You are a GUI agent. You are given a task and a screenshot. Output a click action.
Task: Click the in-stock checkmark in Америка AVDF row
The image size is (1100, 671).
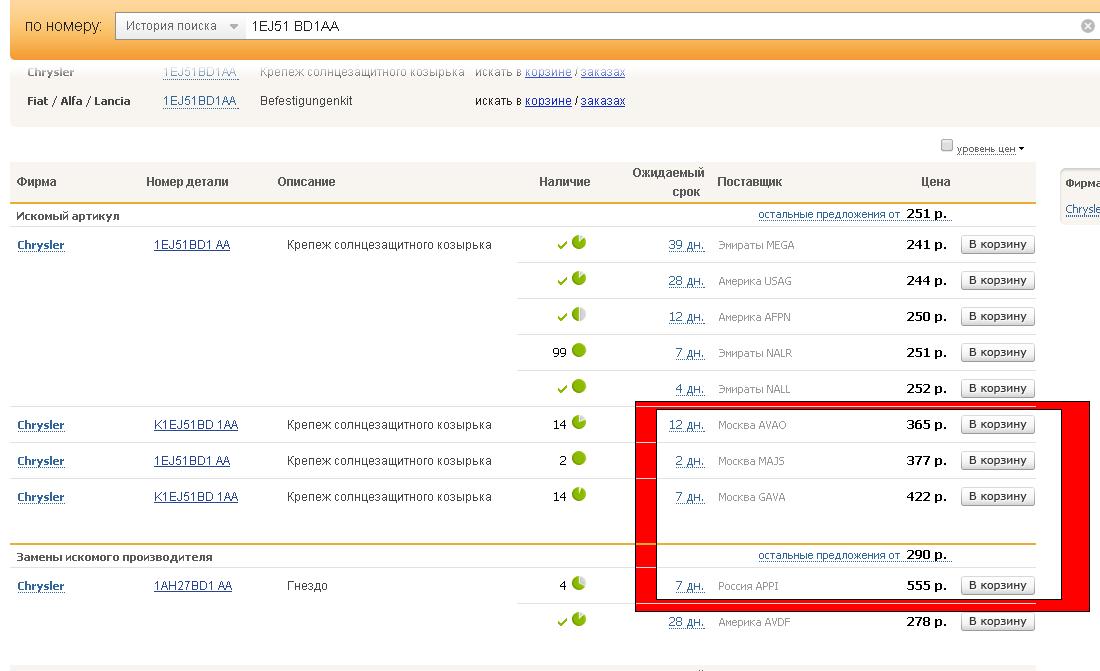tap(562, 622)
